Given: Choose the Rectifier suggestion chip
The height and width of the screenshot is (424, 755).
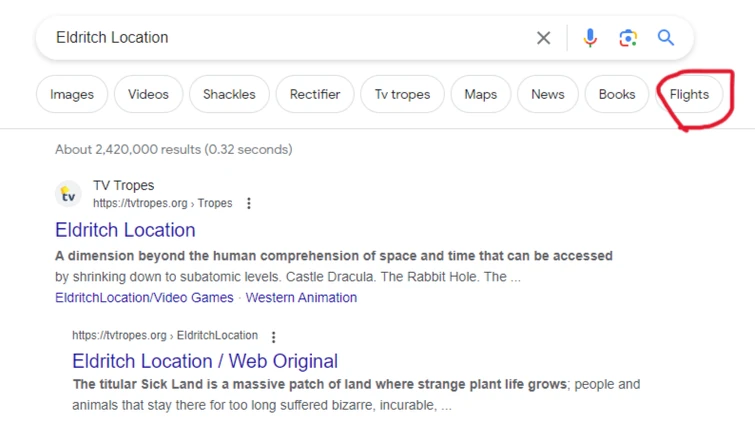Looking at the screenshot, I should [x=315, y=94].
